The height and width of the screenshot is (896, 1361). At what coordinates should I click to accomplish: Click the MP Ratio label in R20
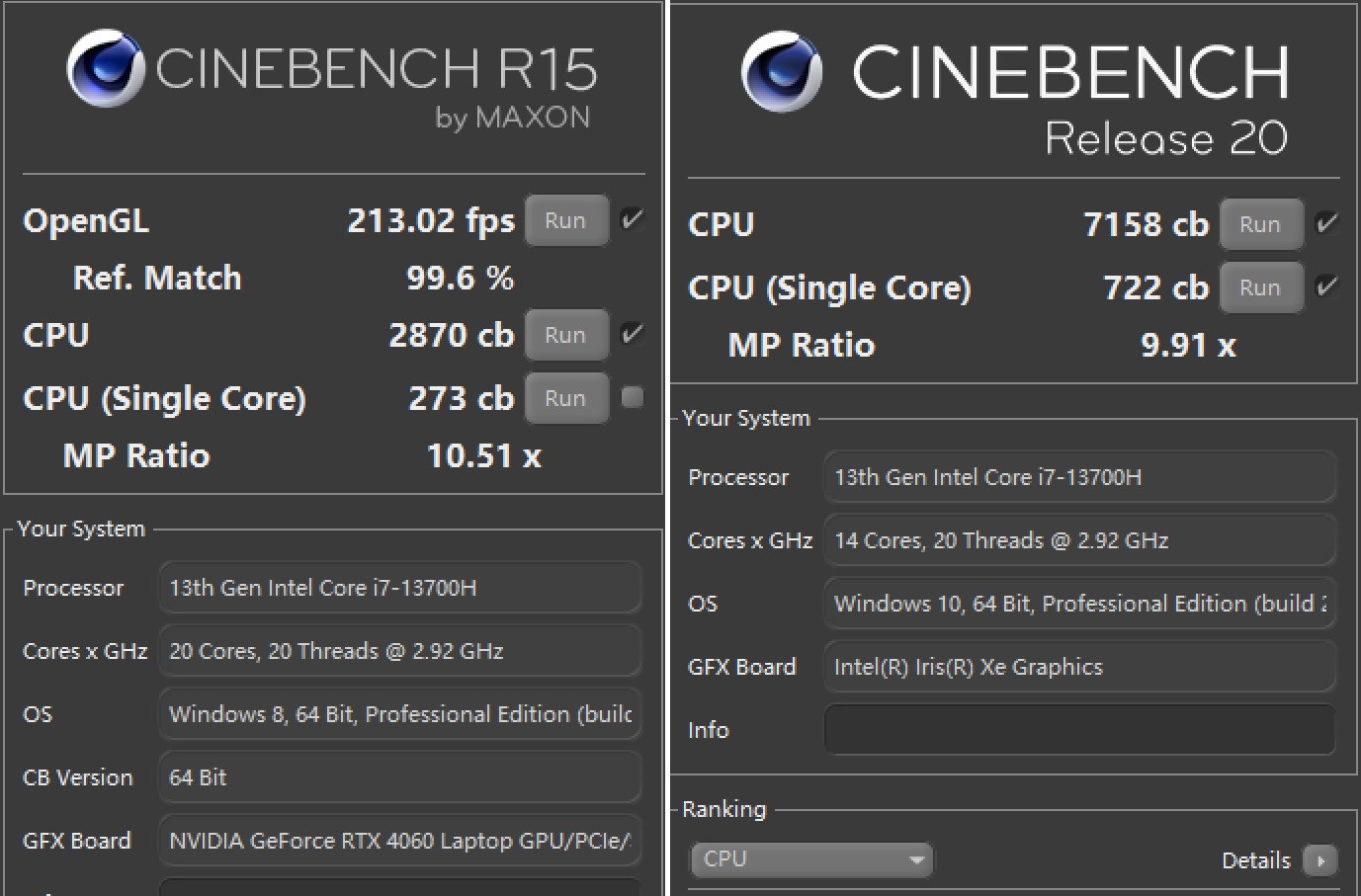pos(802,346)
